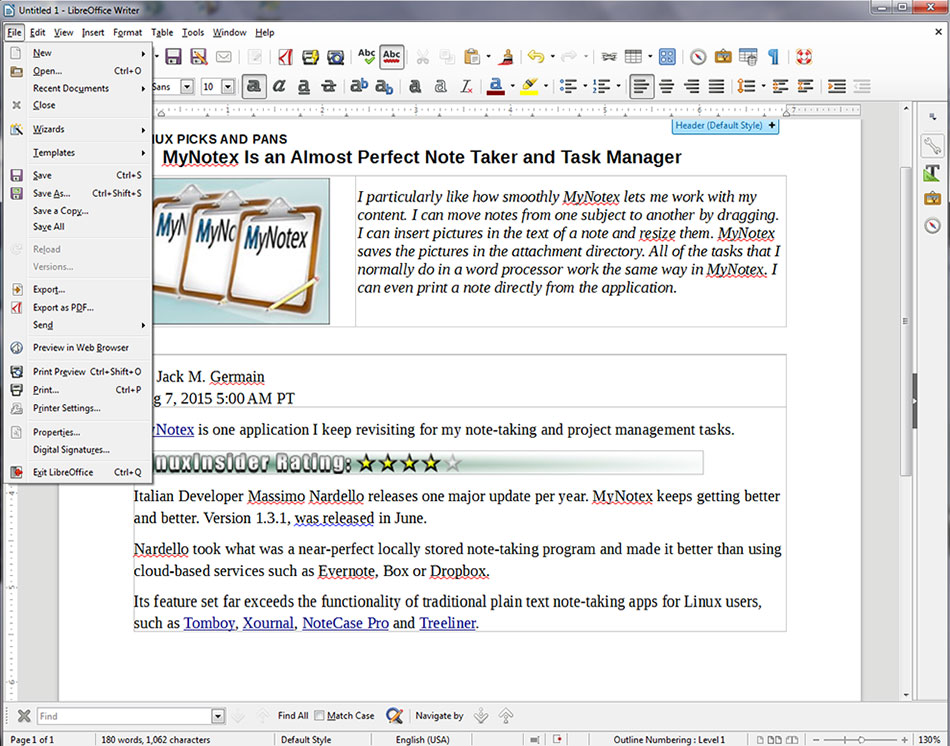This screenshot has height=746, width=950.
Task: Click the Undo arrow icon
Action: point(536,57)
